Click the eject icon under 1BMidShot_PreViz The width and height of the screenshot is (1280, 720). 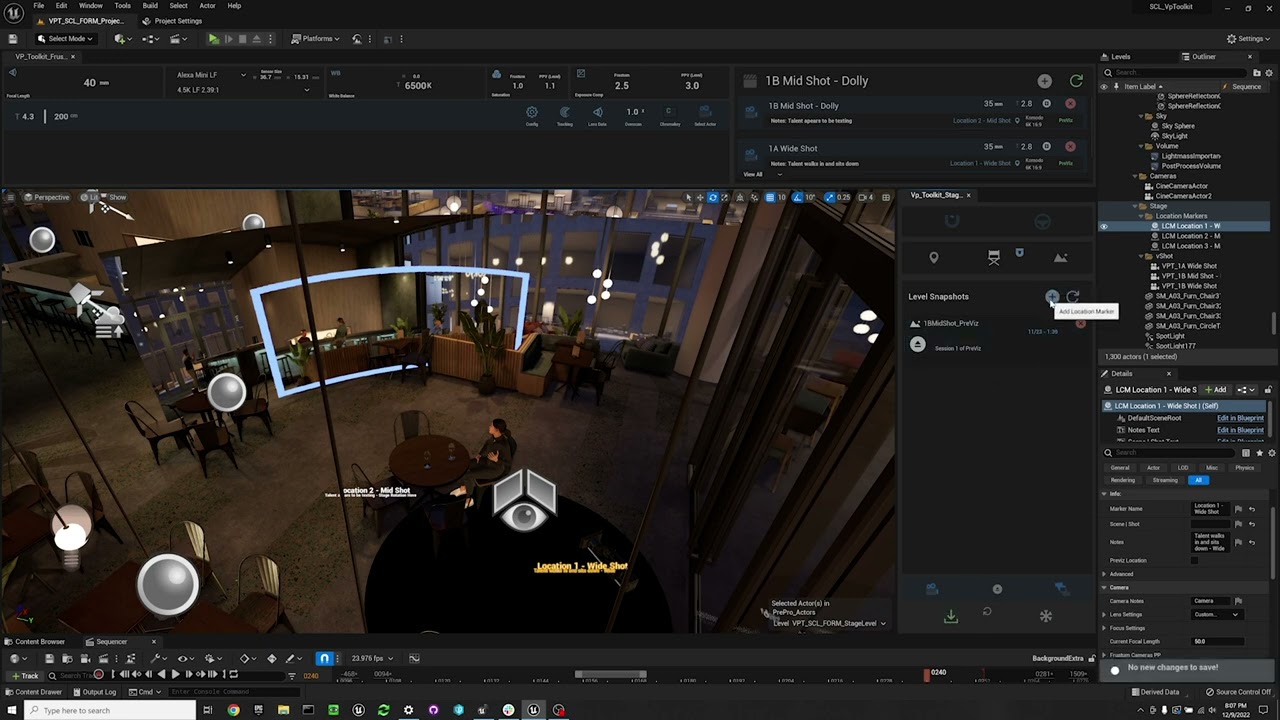coord(918,344)
